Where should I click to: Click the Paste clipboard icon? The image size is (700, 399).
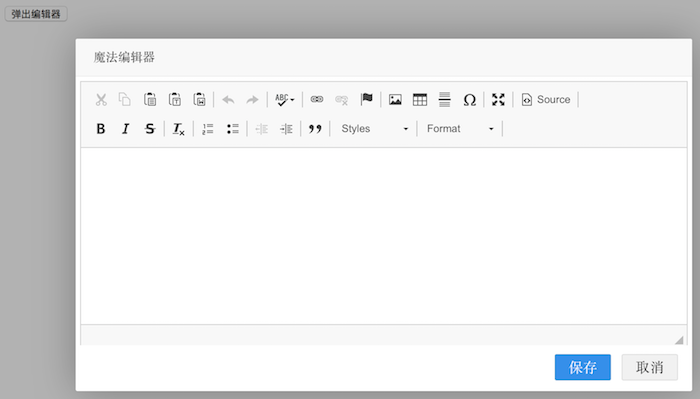[150, 100]
